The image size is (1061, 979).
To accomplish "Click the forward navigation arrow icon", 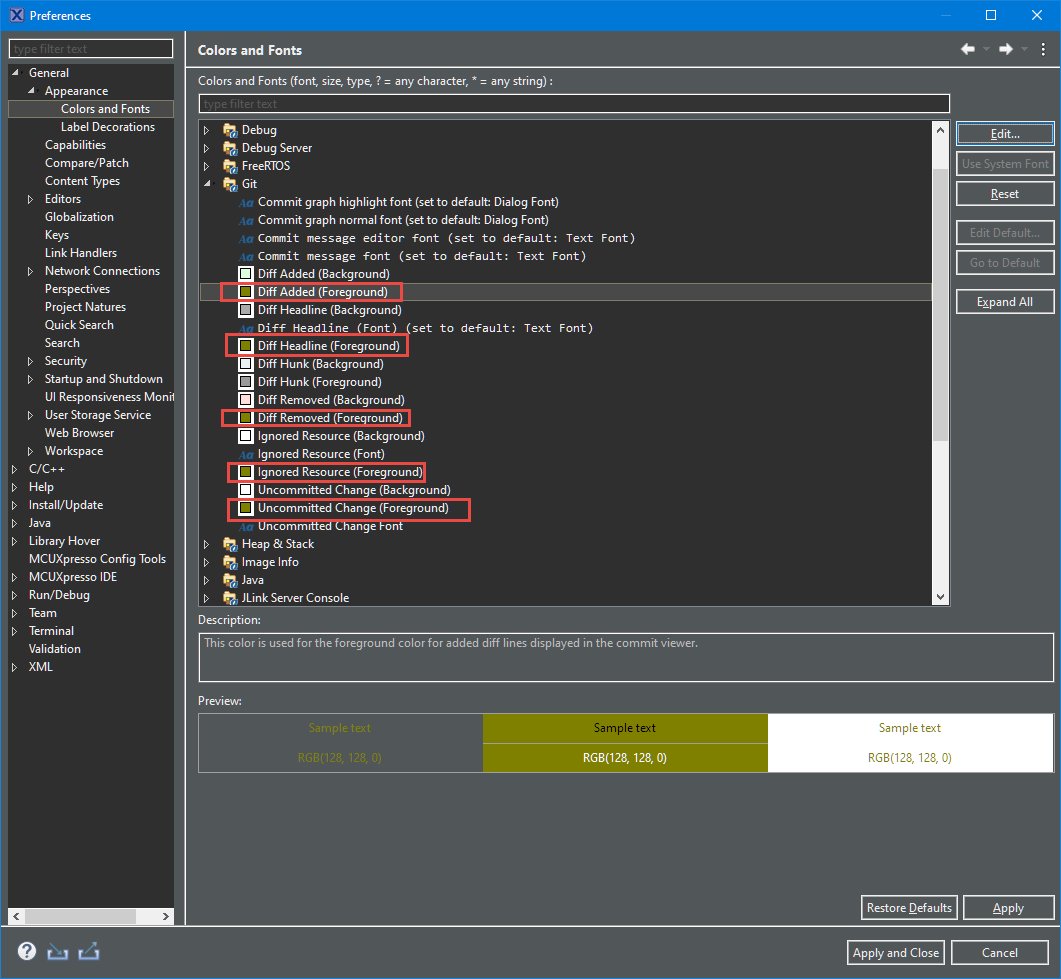I will (x=1006, y=50).
